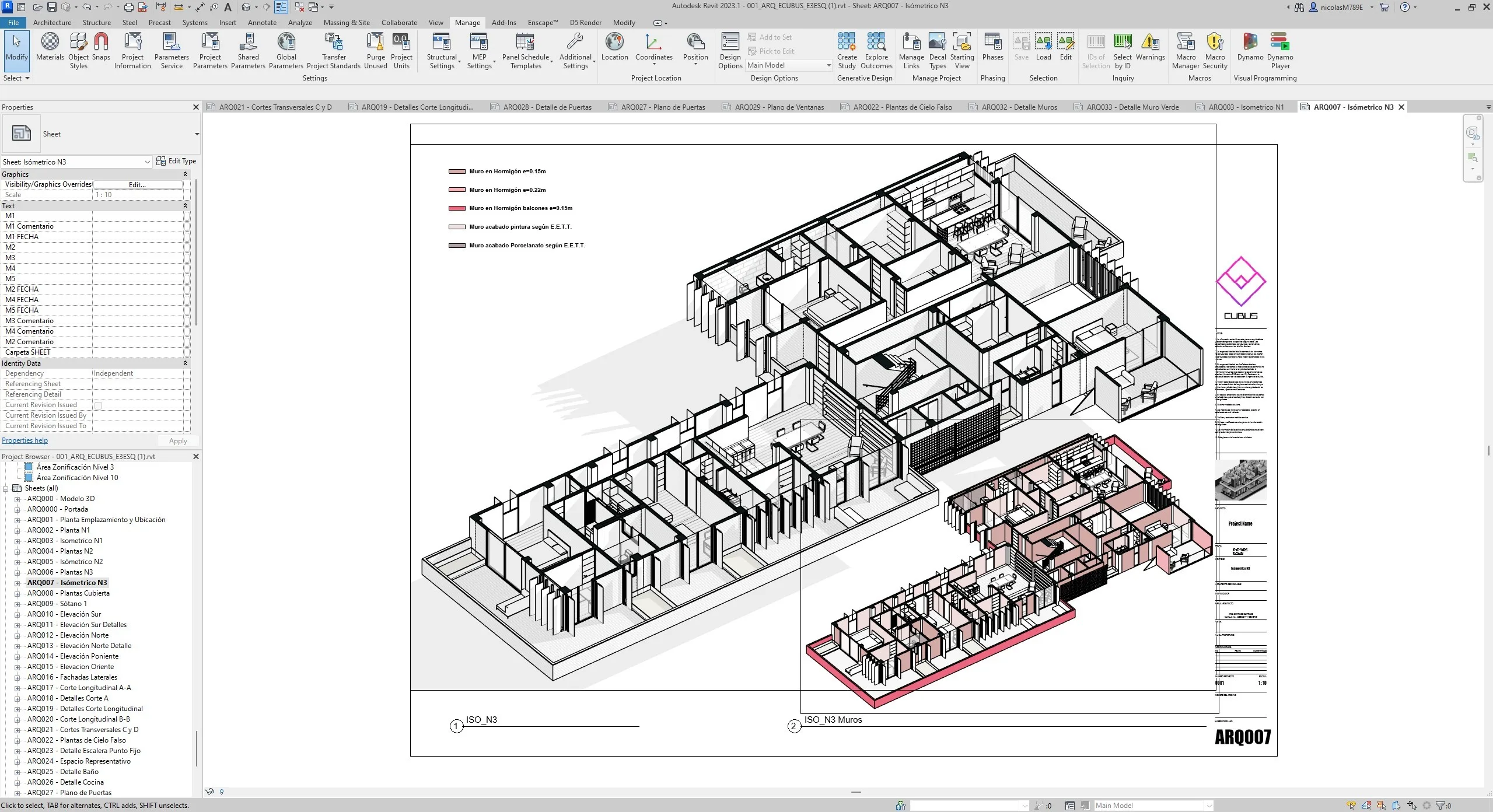Image resolution: width=1493 pixels, height=812 pixels.
Task: Close the ARQ007 - Isómetrico N3 view tab
Action: tap(1401, 107)
